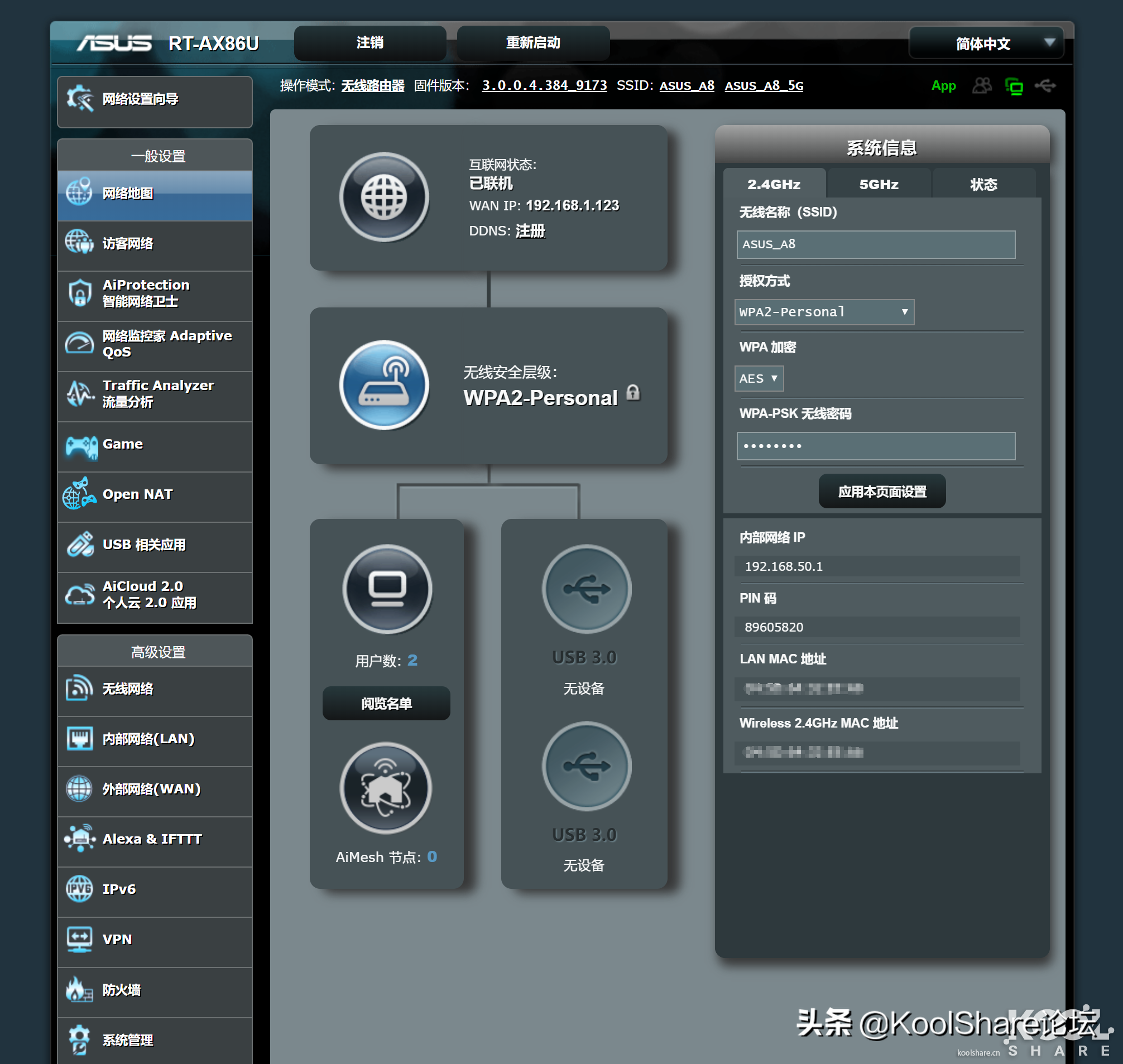Click the guest network status icon in header
The width and height of the screenshot is (1123, 1064).
(981, 85)
